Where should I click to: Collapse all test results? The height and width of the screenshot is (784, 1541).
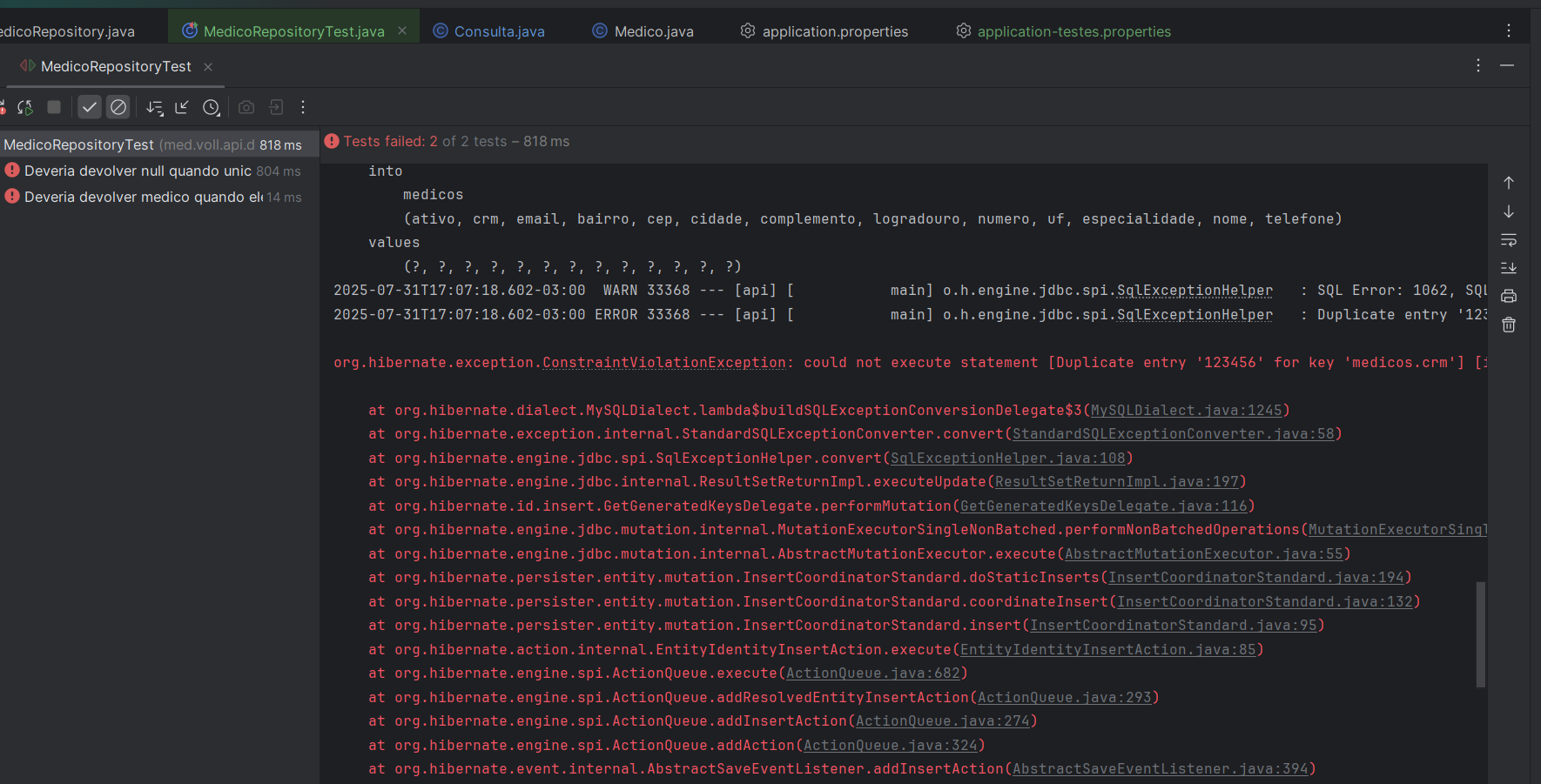pyautogui.click(x=182, y=107)
